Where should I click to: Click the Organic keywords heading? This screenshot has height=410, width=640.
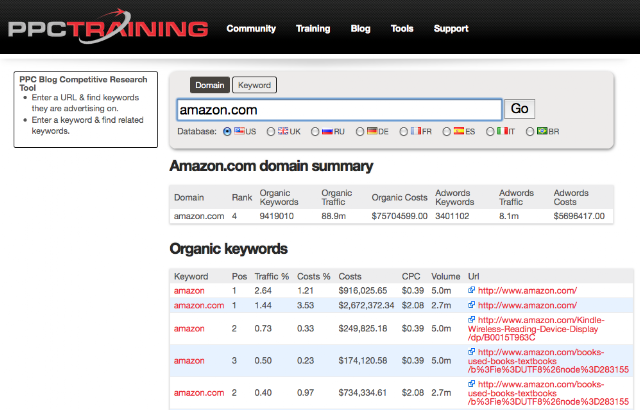(x=229, y=249)
